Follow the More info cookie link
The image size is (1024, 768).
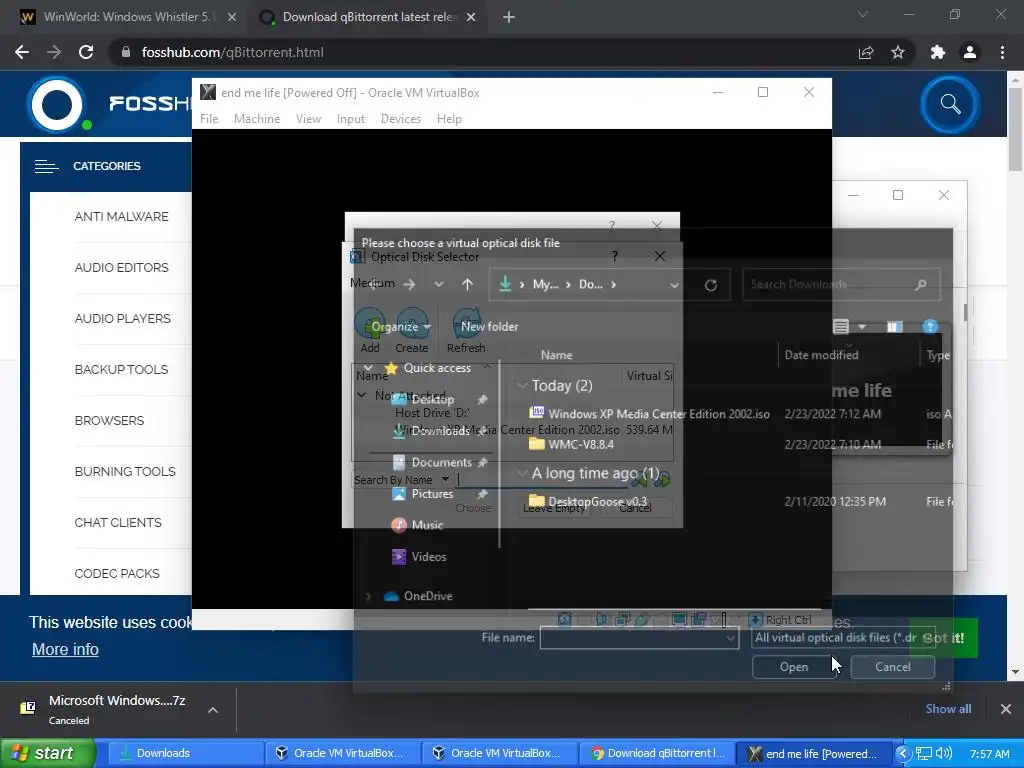click(x=65, y=649)
